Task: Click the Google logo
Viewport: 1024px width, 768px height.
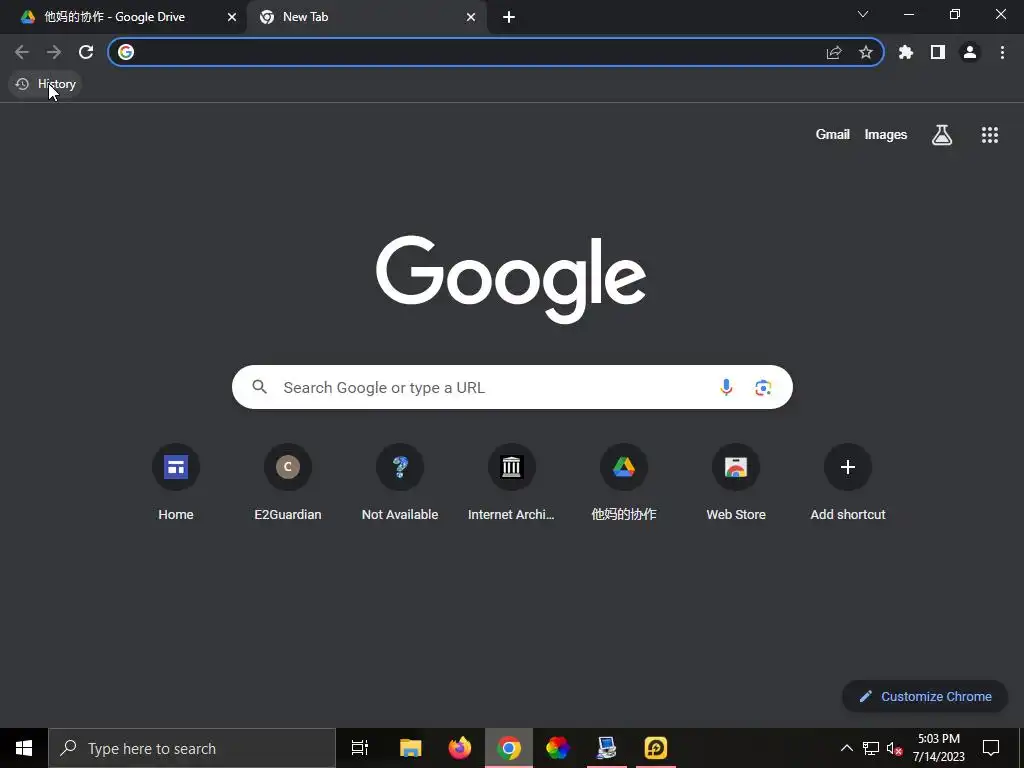Action: click(x=511, y=280)
